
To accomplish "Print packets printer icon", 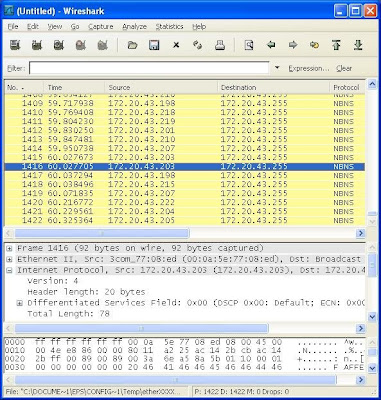I will (x=220, y=45).
